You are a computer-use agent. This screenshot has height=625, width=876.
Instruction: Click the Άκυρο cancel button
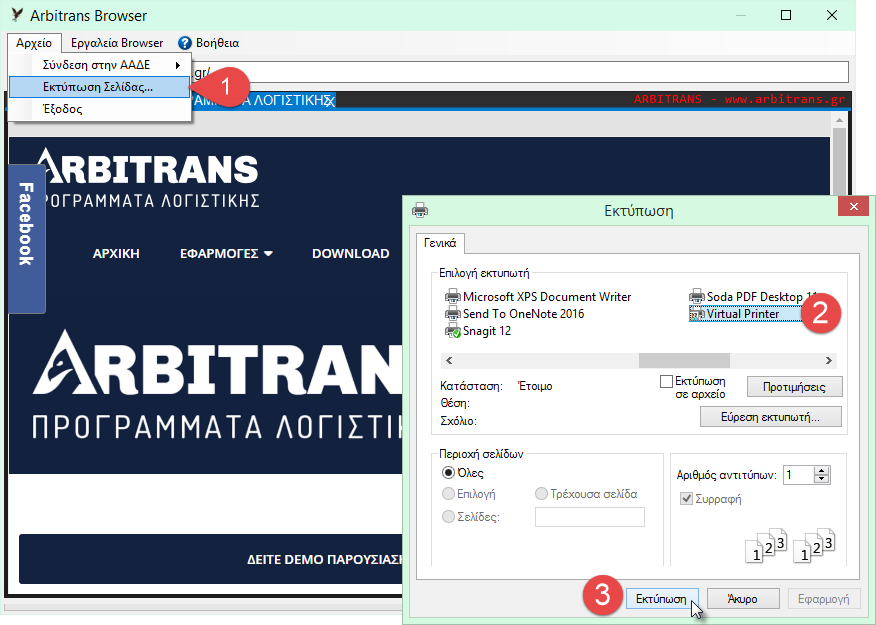tap(742, 599)
